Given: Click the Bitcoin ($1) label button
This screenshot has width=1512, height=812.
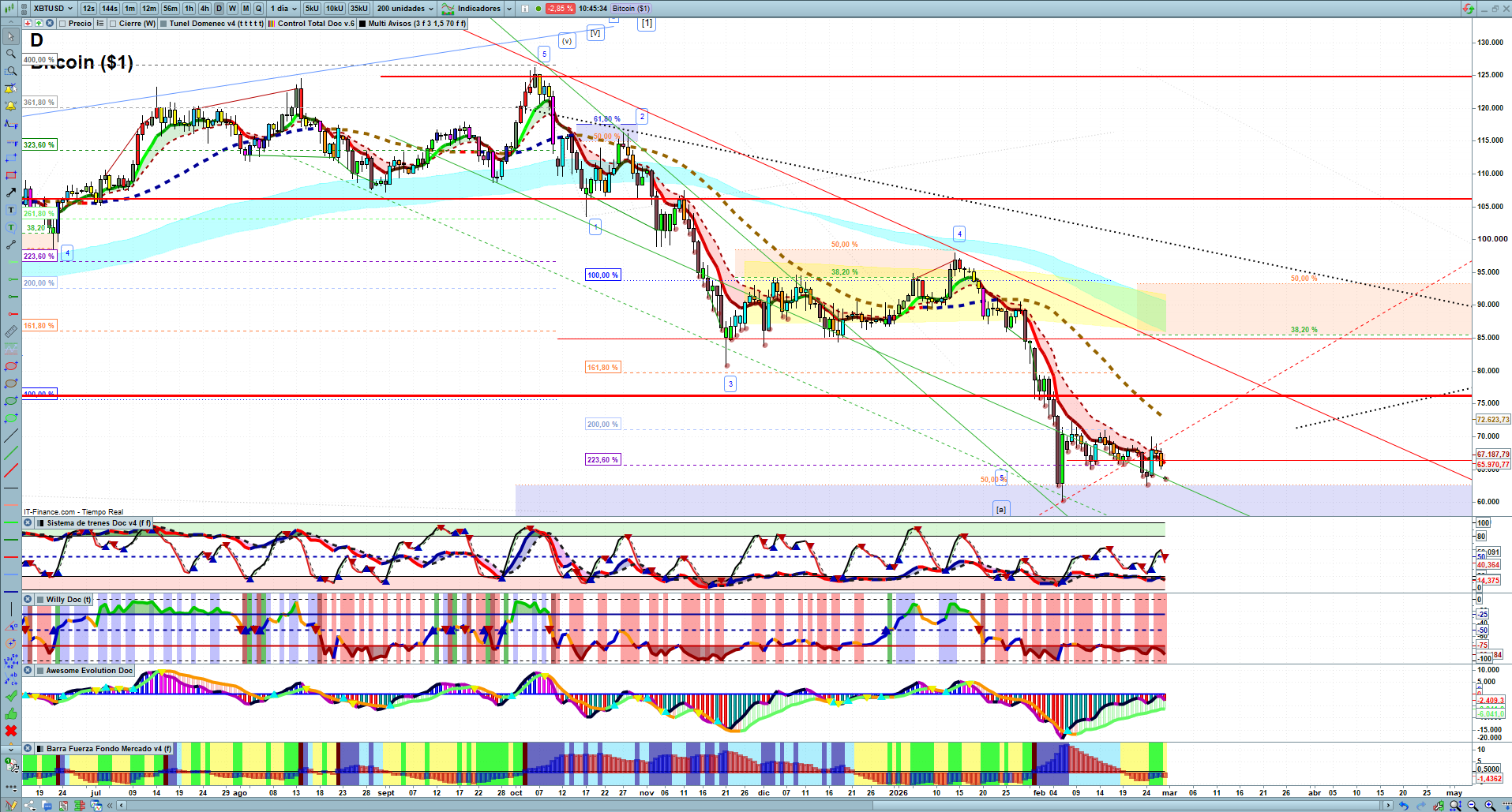Looking at the screenshot, I should pos(631,9).
